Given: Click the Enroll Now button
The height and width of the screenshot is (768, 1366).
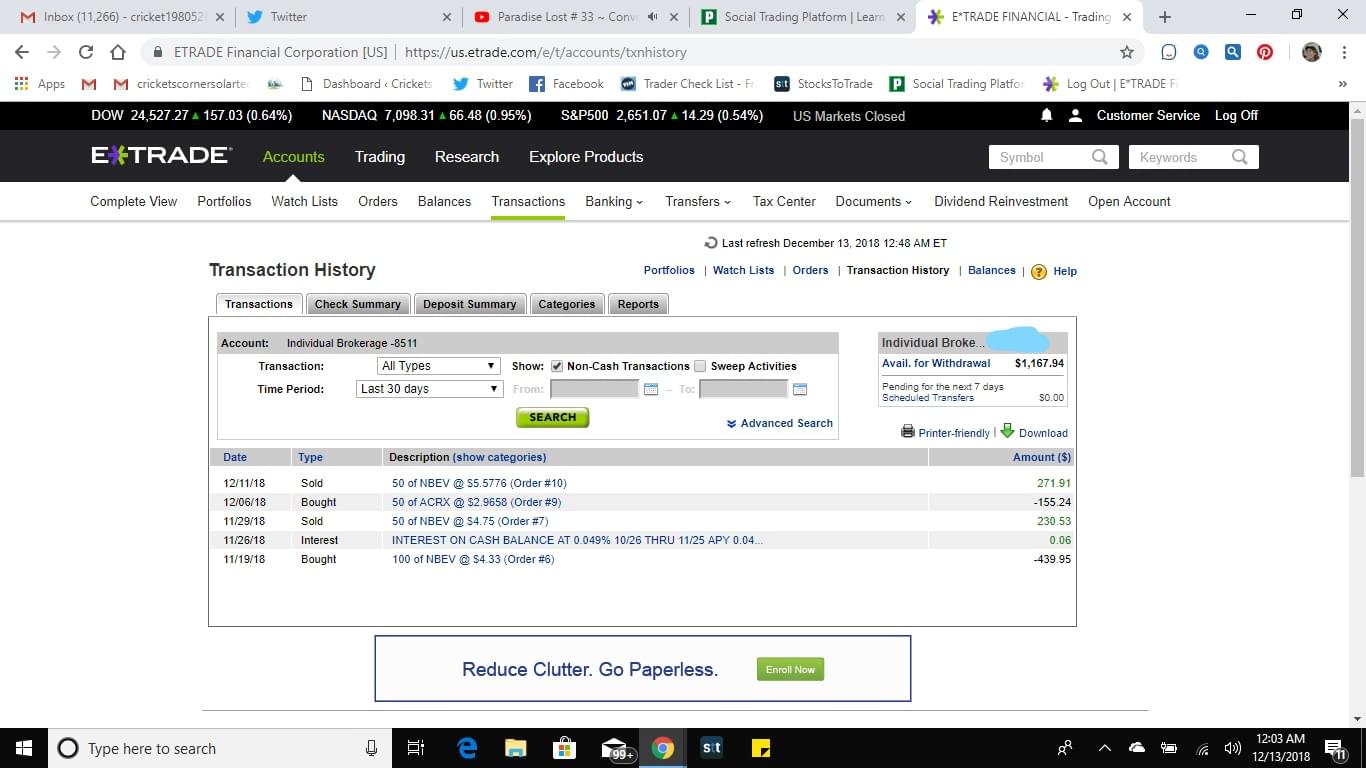Looking at the screenshot, I should tap(790, 669).
